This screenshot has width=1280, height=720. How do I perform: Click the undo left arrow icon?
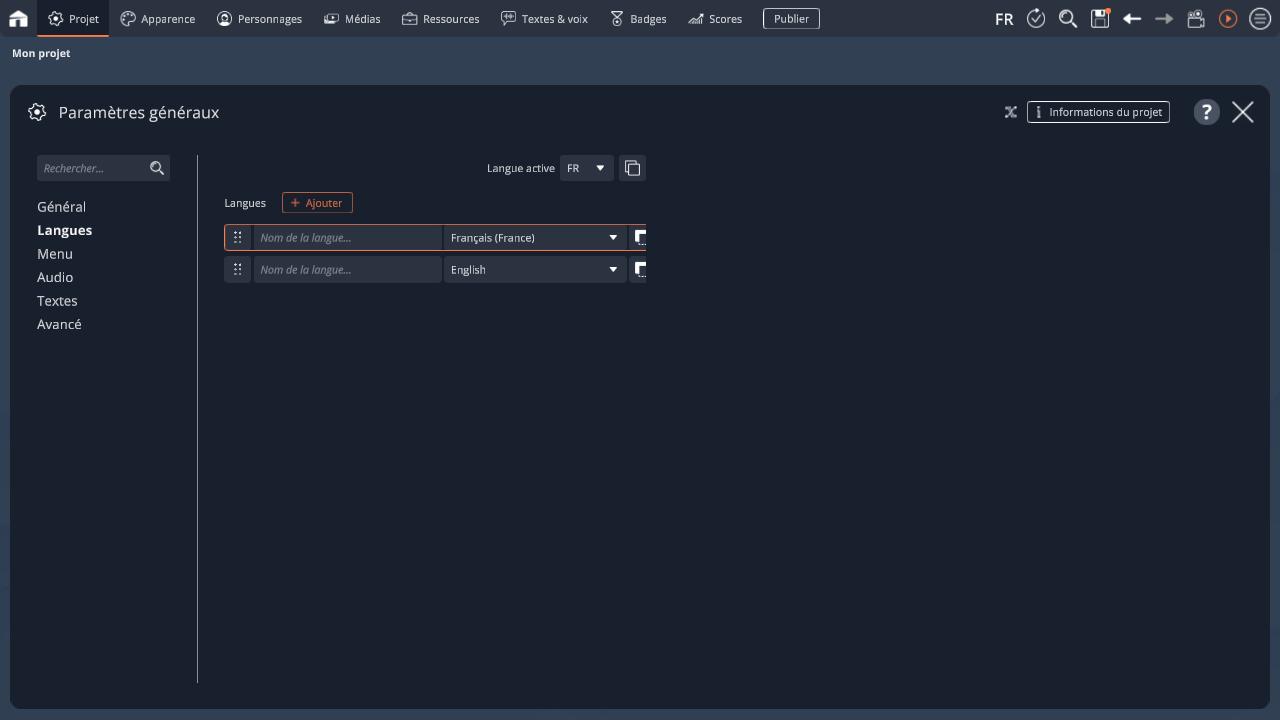coord(1132,18)
